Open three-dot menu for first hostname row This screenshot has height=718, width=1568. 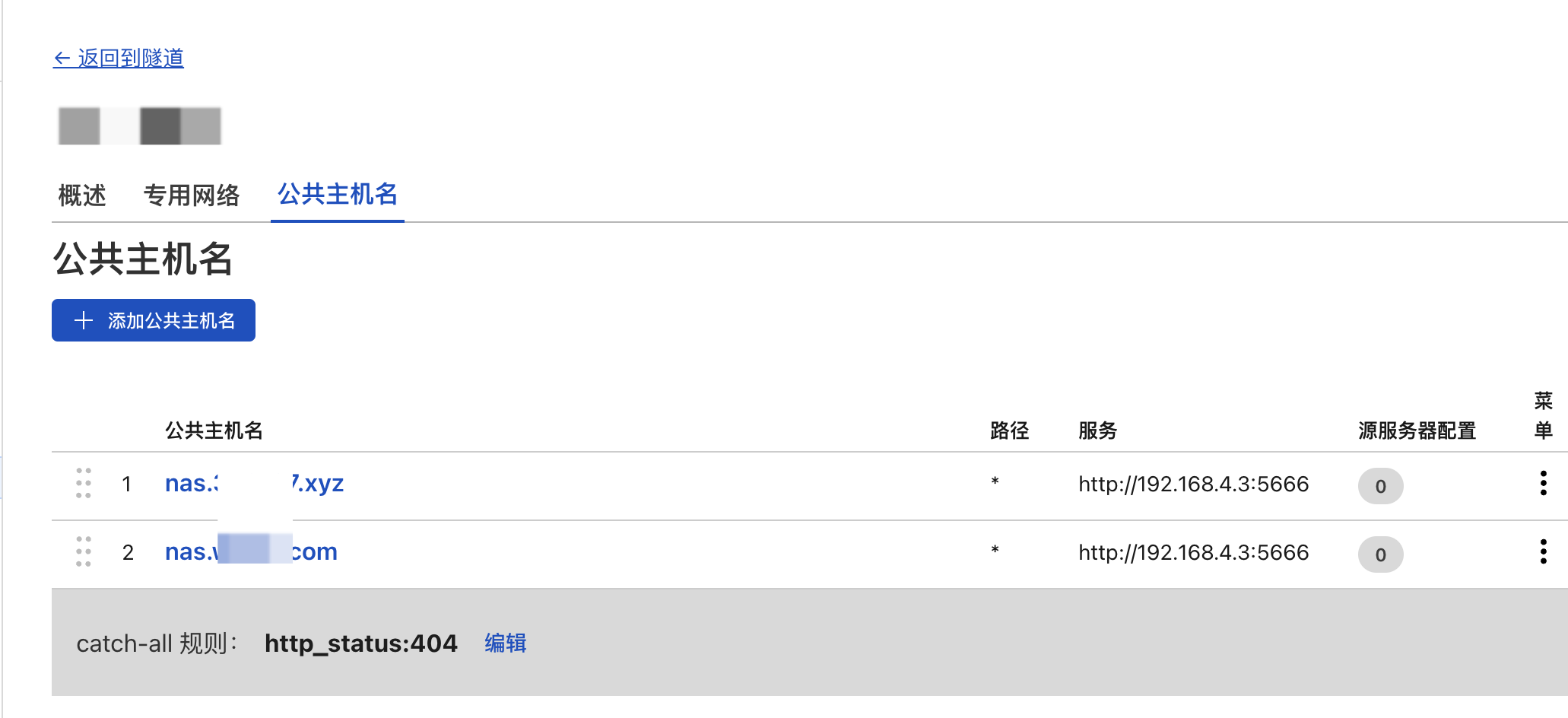1543,484
